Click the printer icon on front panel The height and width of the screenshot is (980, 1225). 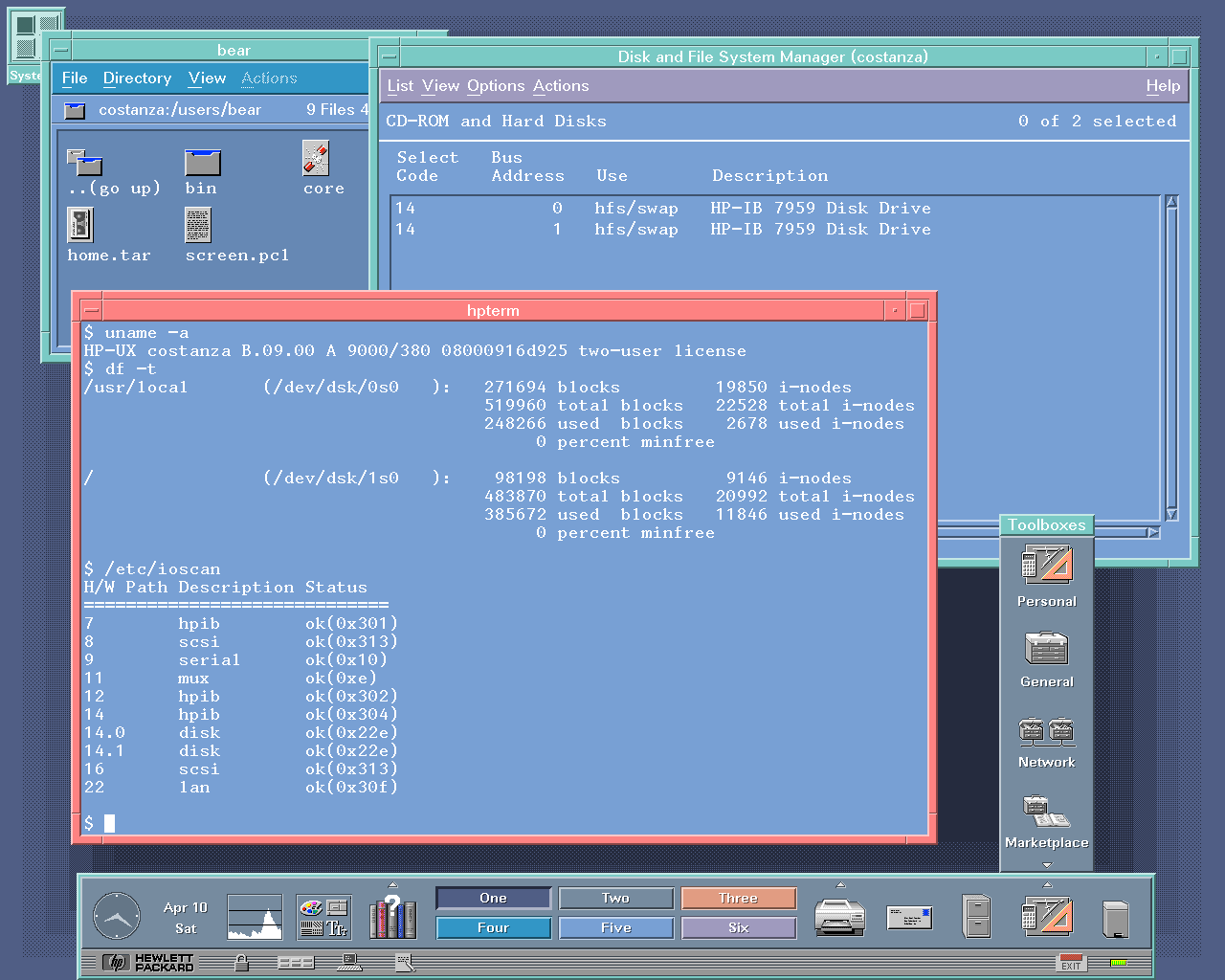pos(839,917)
